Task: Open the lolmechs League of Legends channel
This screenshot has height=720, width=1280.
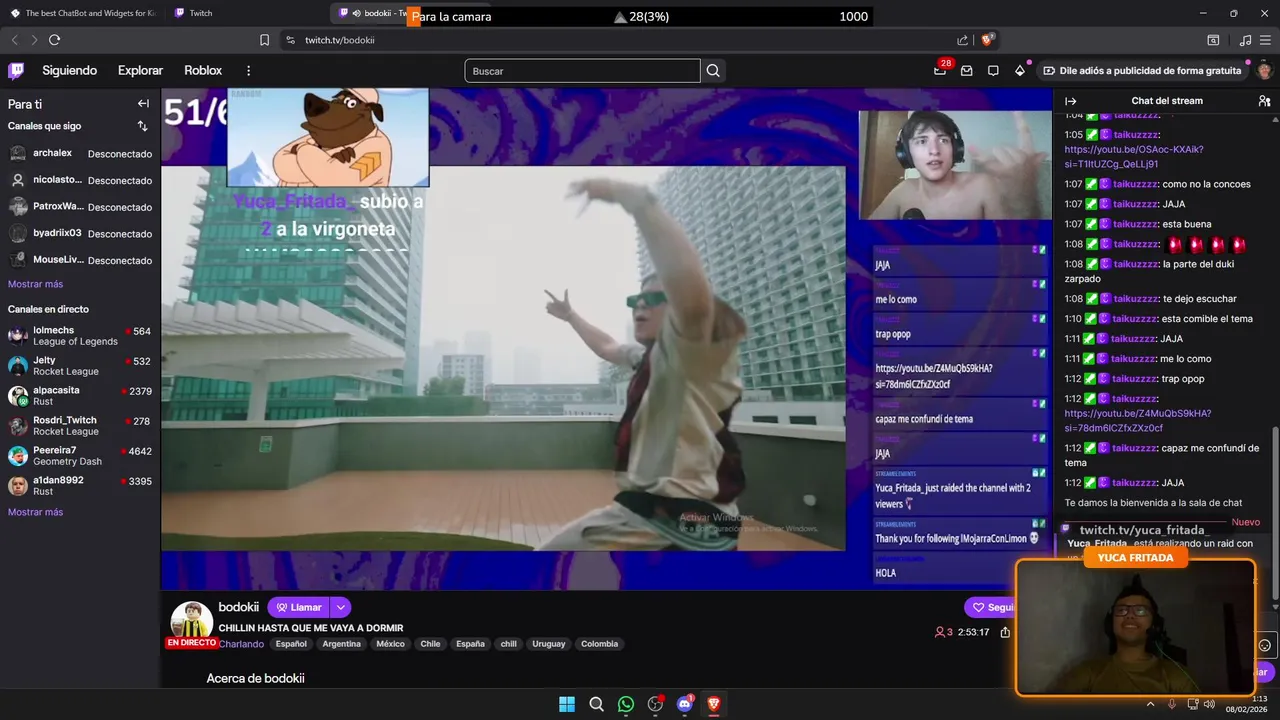Action: click(x=80, y=336)
